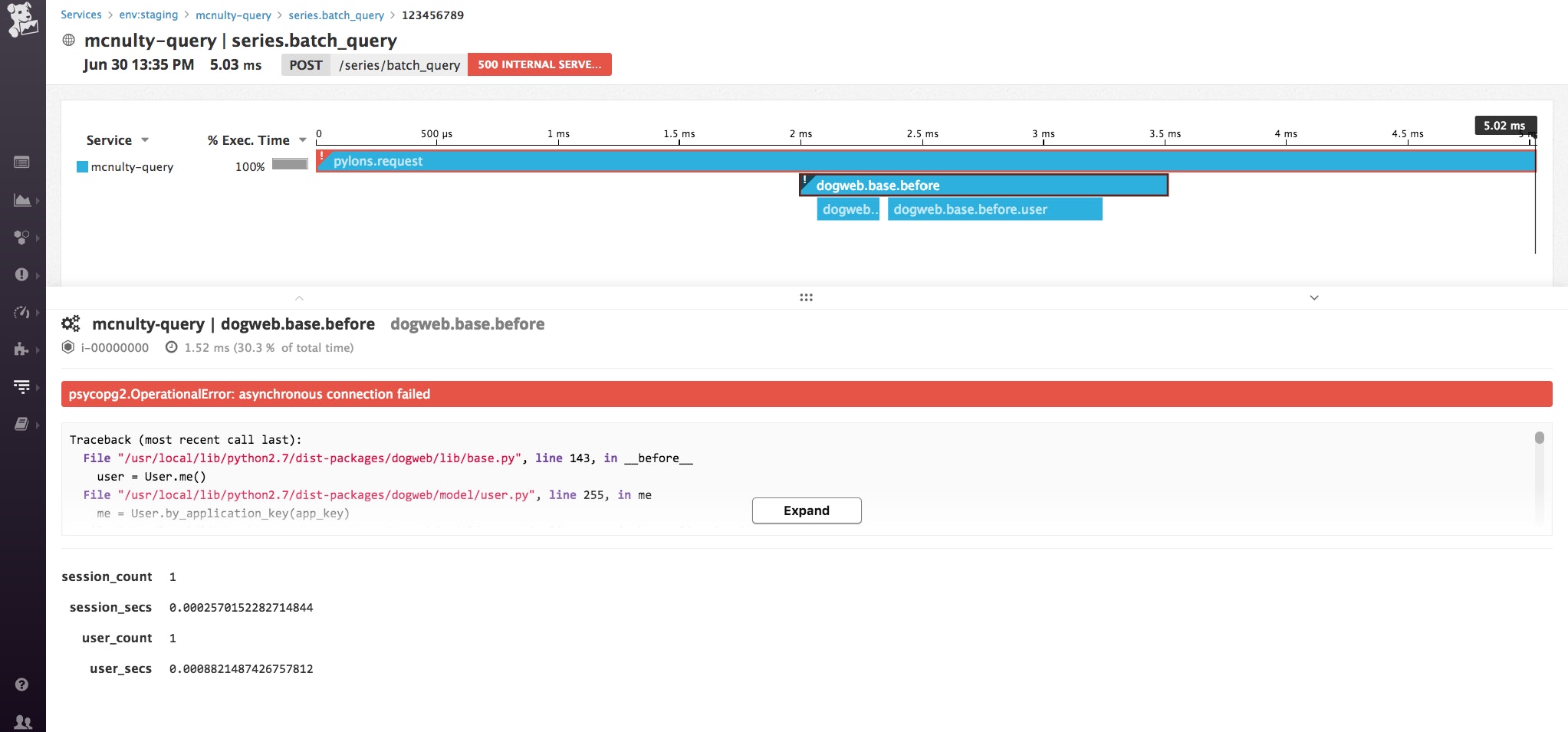Open the Team users icon in sidebar

click(x=23, y=721)
